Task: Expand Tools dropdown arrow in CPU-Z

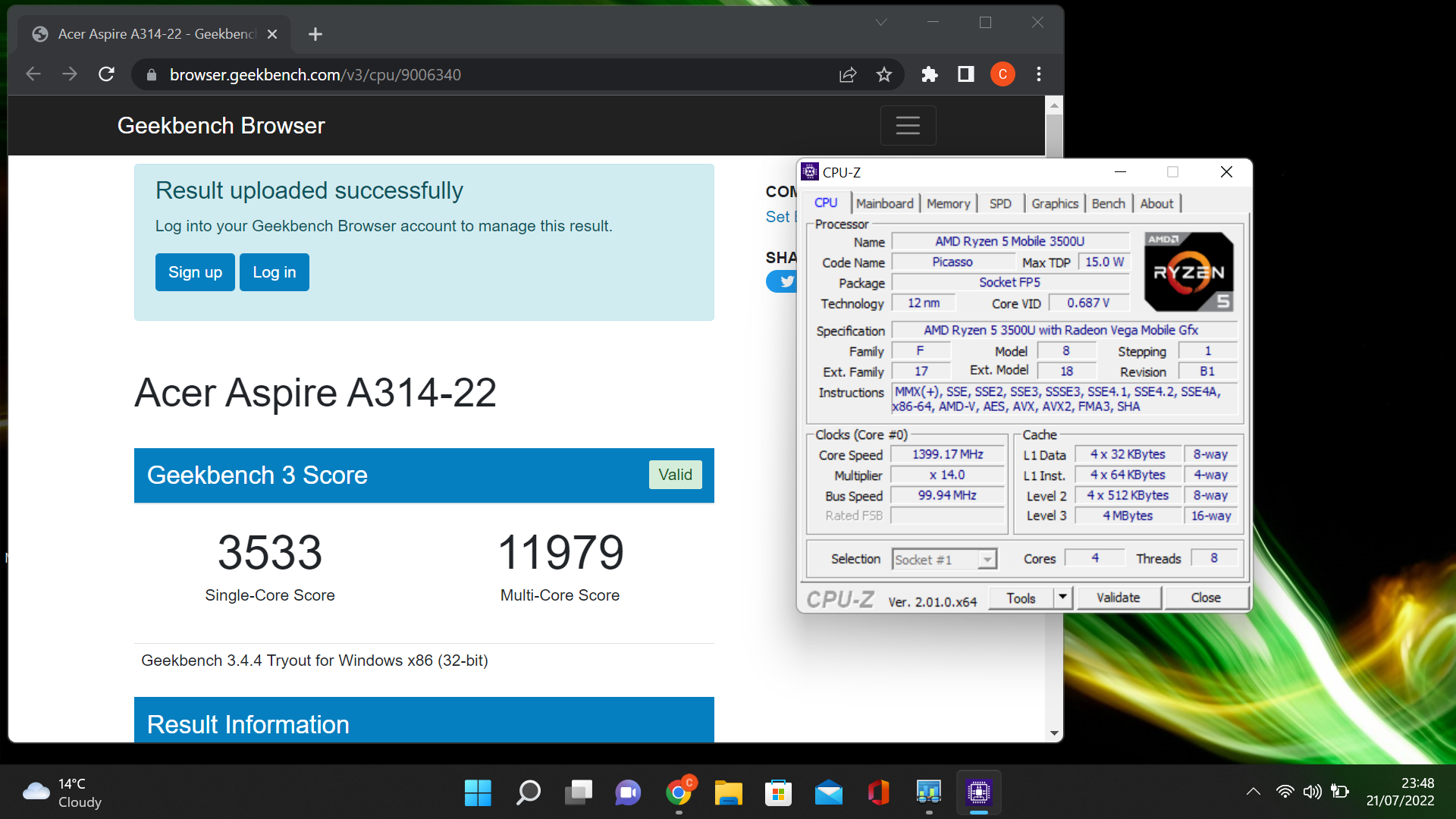Action: pyautogui.click(x=1063, y=598)
